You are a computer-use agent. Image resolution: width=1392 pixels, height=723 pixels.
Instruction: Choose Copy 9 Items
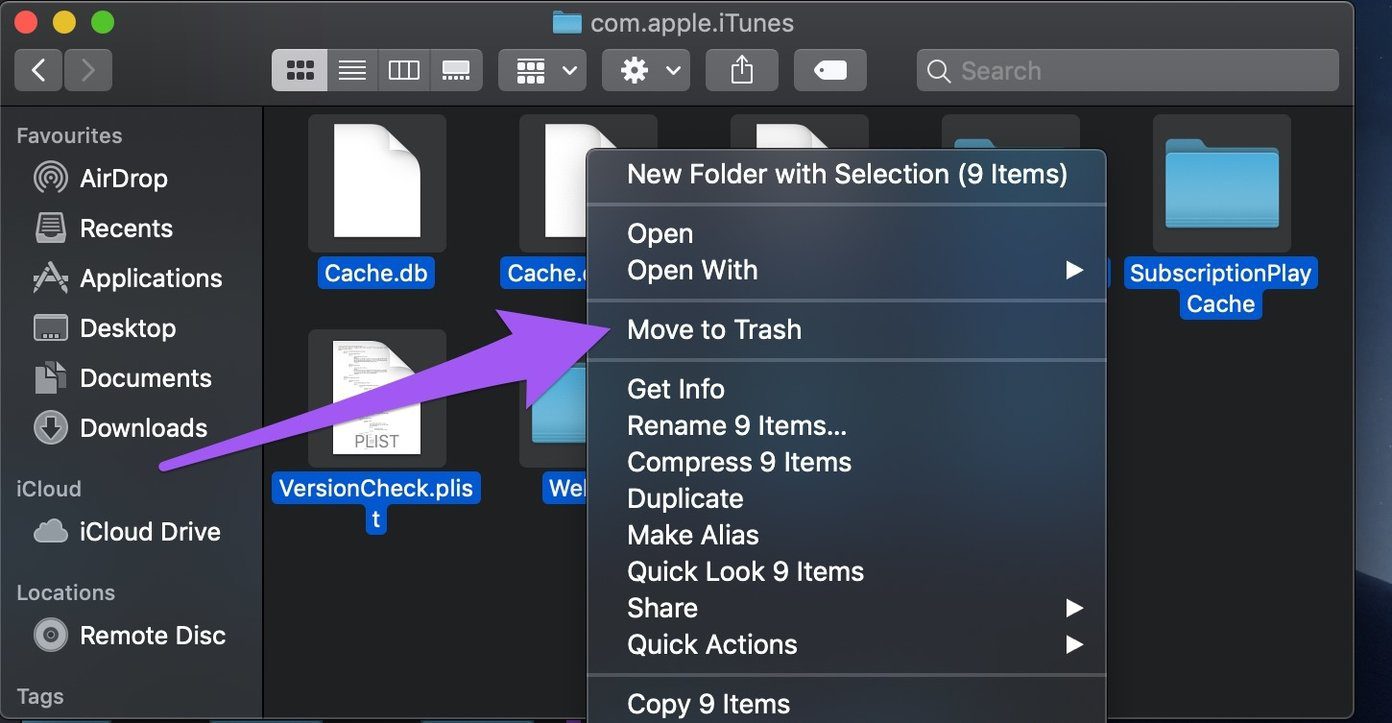[x=846, y=704]
